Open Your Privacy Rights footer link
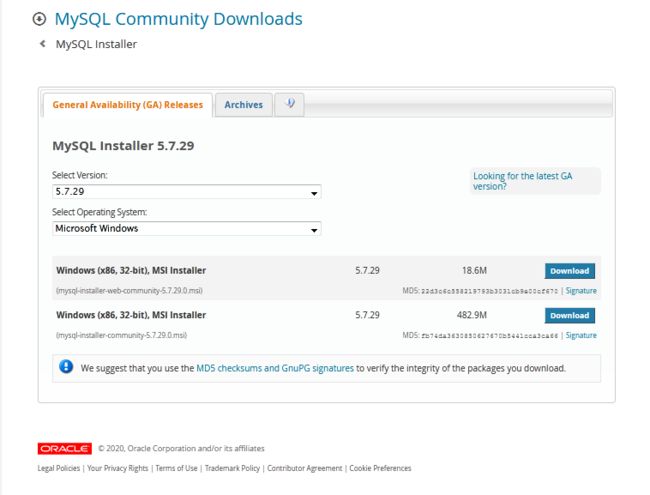650x495 pixels. (x=117, y=468)
